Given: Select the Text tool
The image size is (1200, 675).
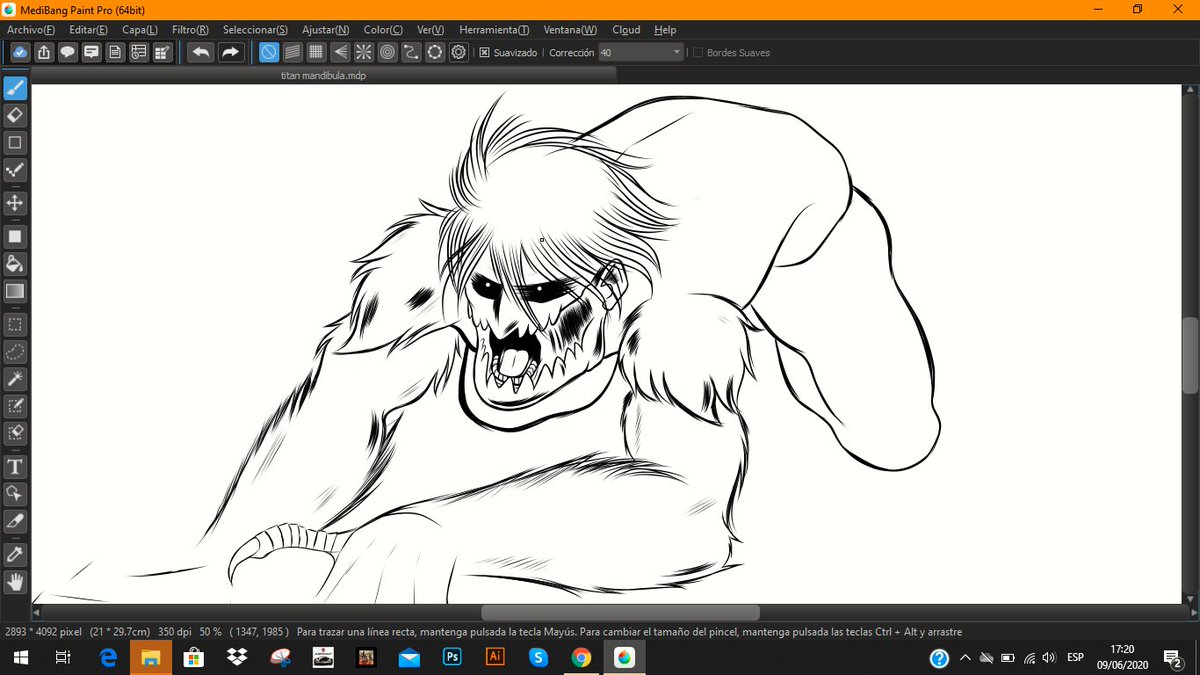Looking at the screenshot, I should [15, 467].
